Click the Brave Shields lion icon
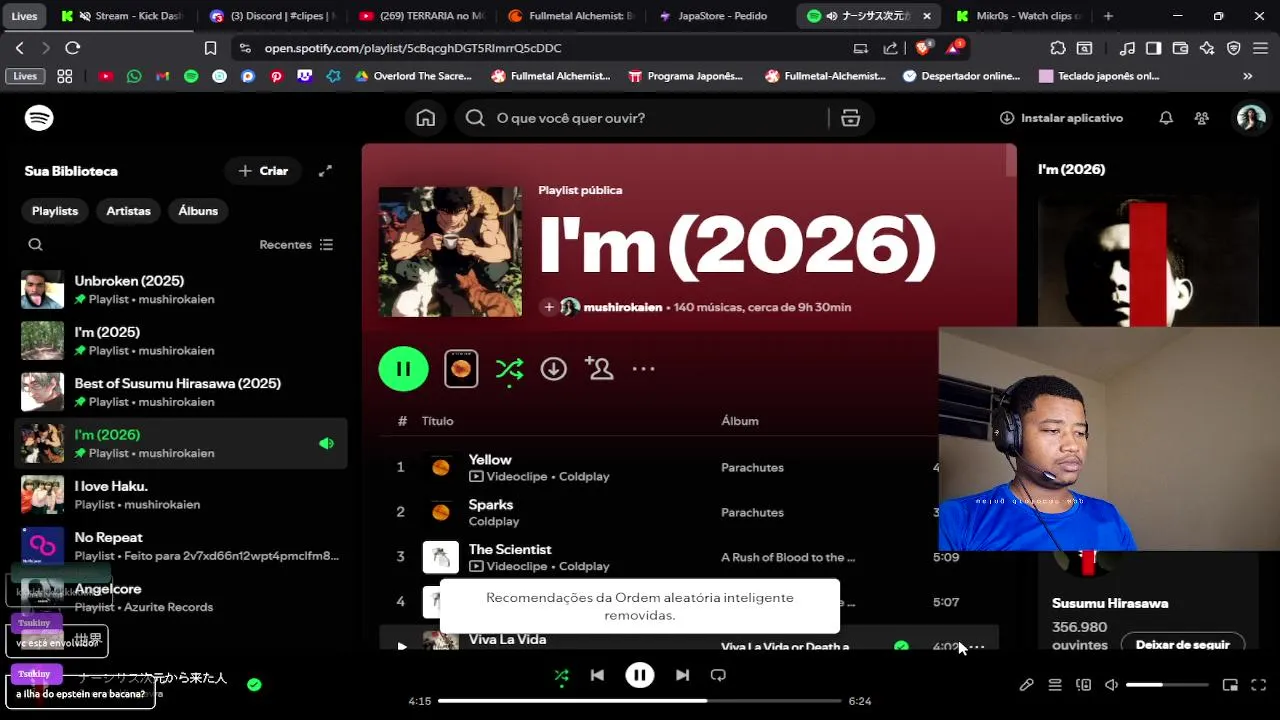 (924, 47)
